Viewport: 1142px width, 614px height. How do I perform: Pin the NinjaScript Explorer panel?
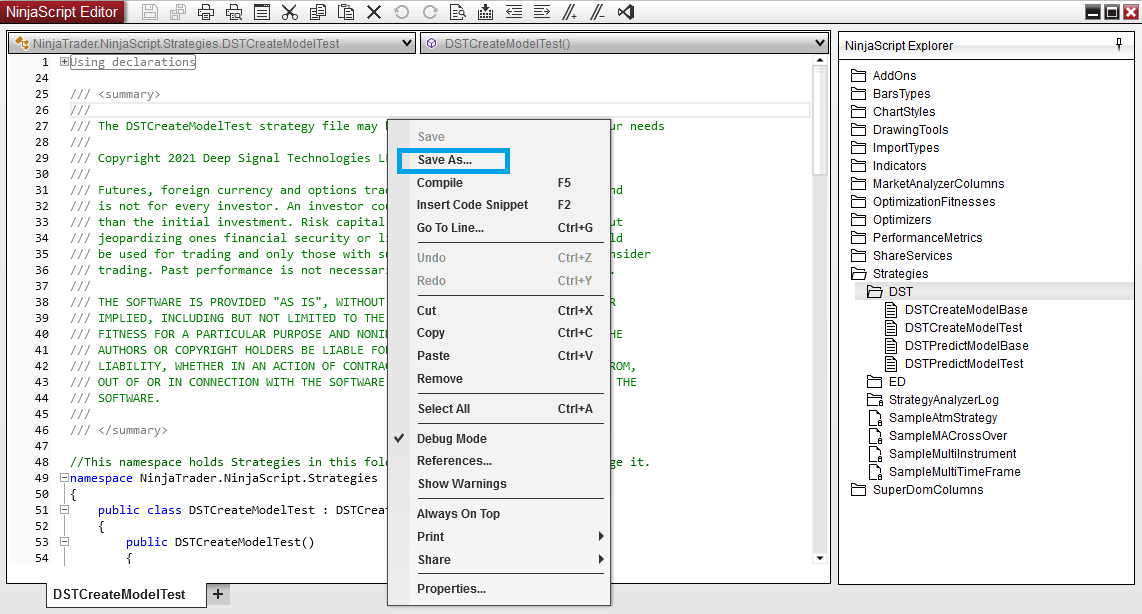(1119, 44)
